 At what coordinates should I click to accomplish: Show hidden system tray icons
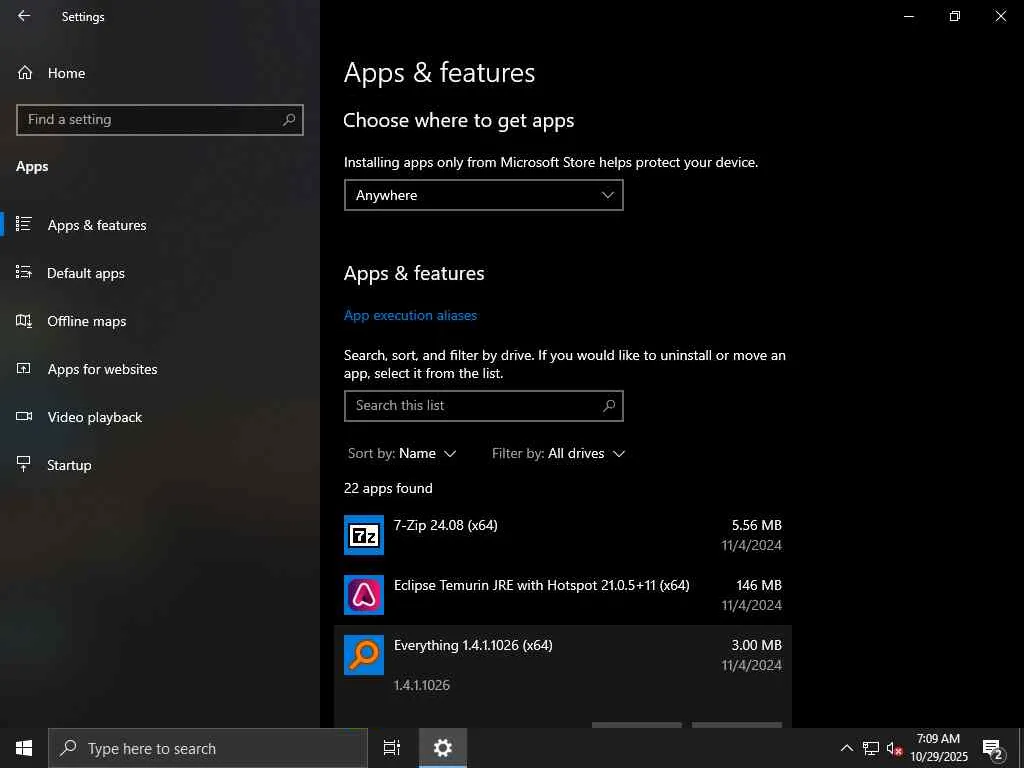click(x=846, y=748)
